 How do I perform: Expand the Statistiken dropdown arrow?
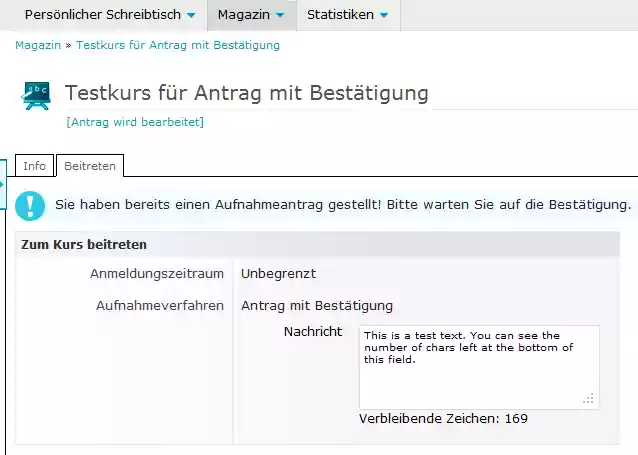click(384, 15)
